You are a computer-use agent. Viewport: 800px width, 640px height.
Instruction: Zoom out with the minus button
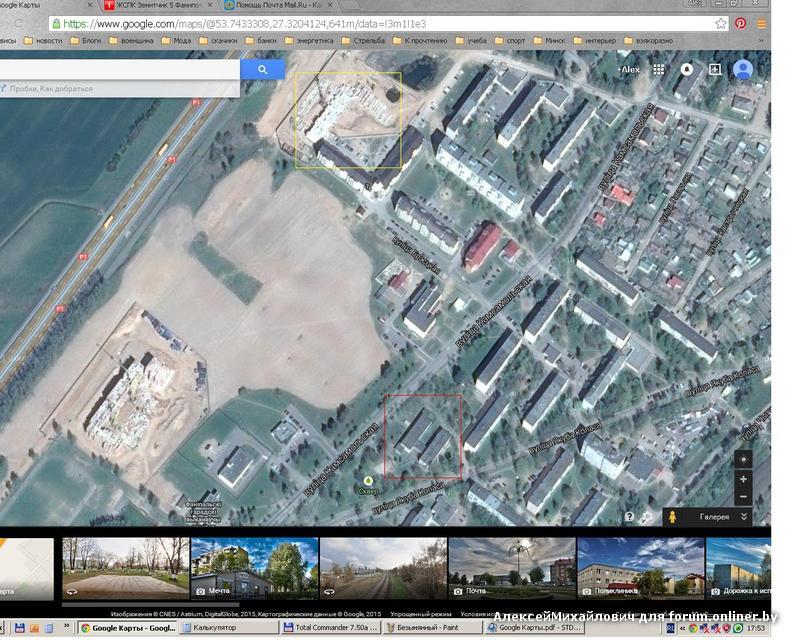pyautogui.click(x=743, y=497)
